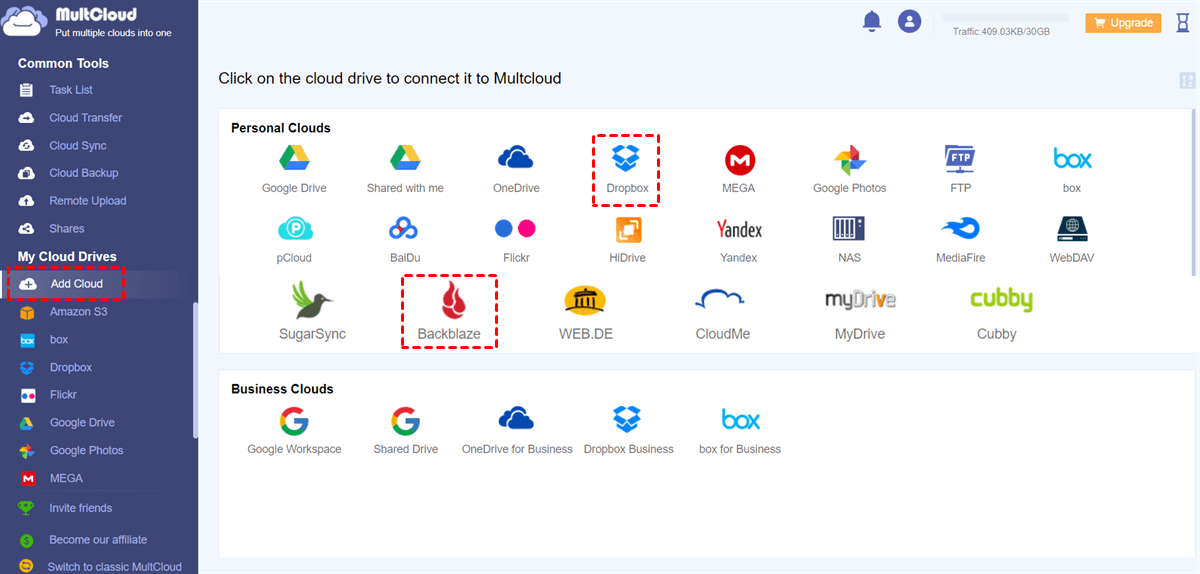Add the Yandex cloud drive

(739, 239)
